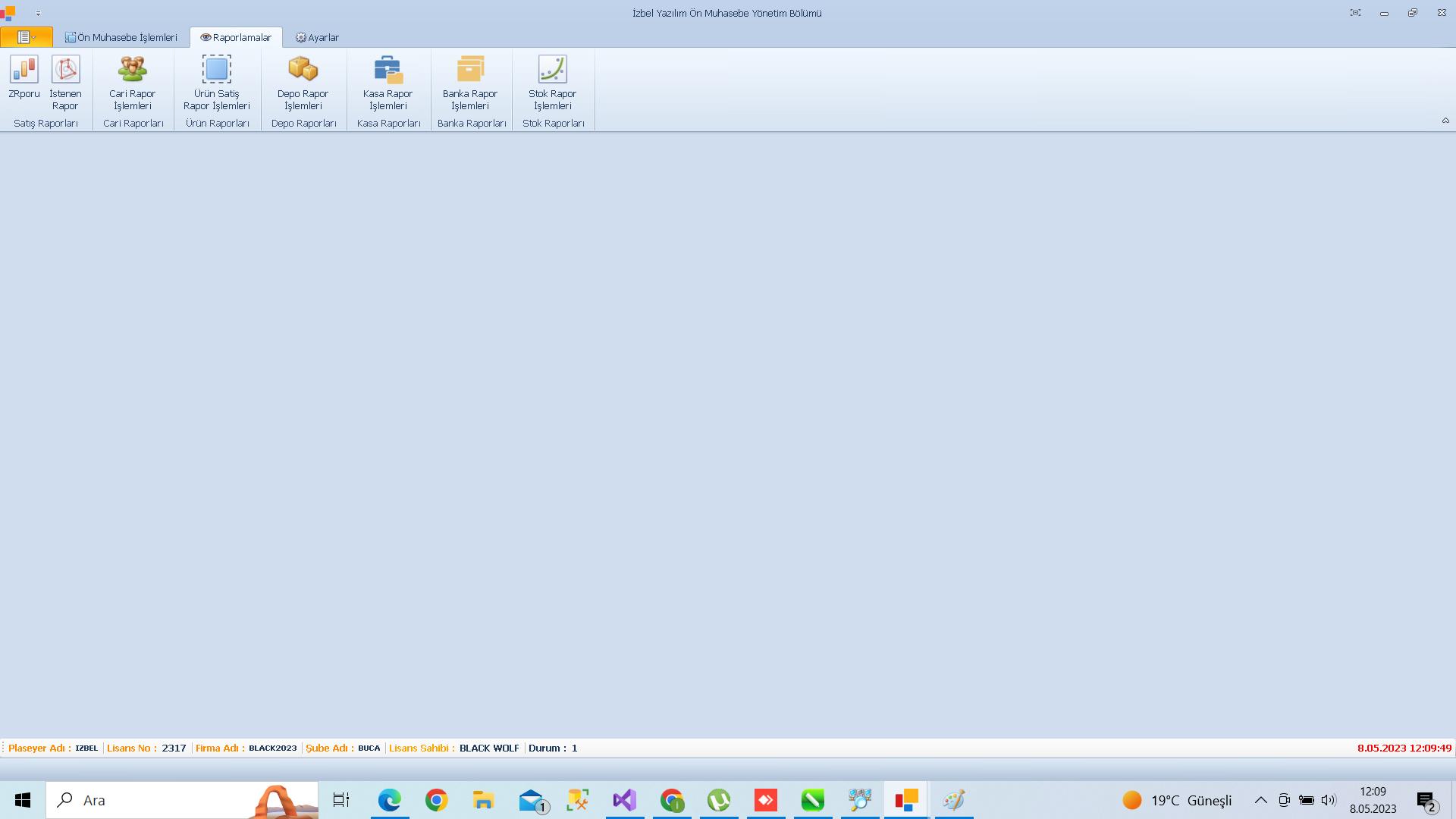The width and height of the screenshot is (1456, 819).
Task: Toggle the full screen window button
Action: tap(1355, 13)
